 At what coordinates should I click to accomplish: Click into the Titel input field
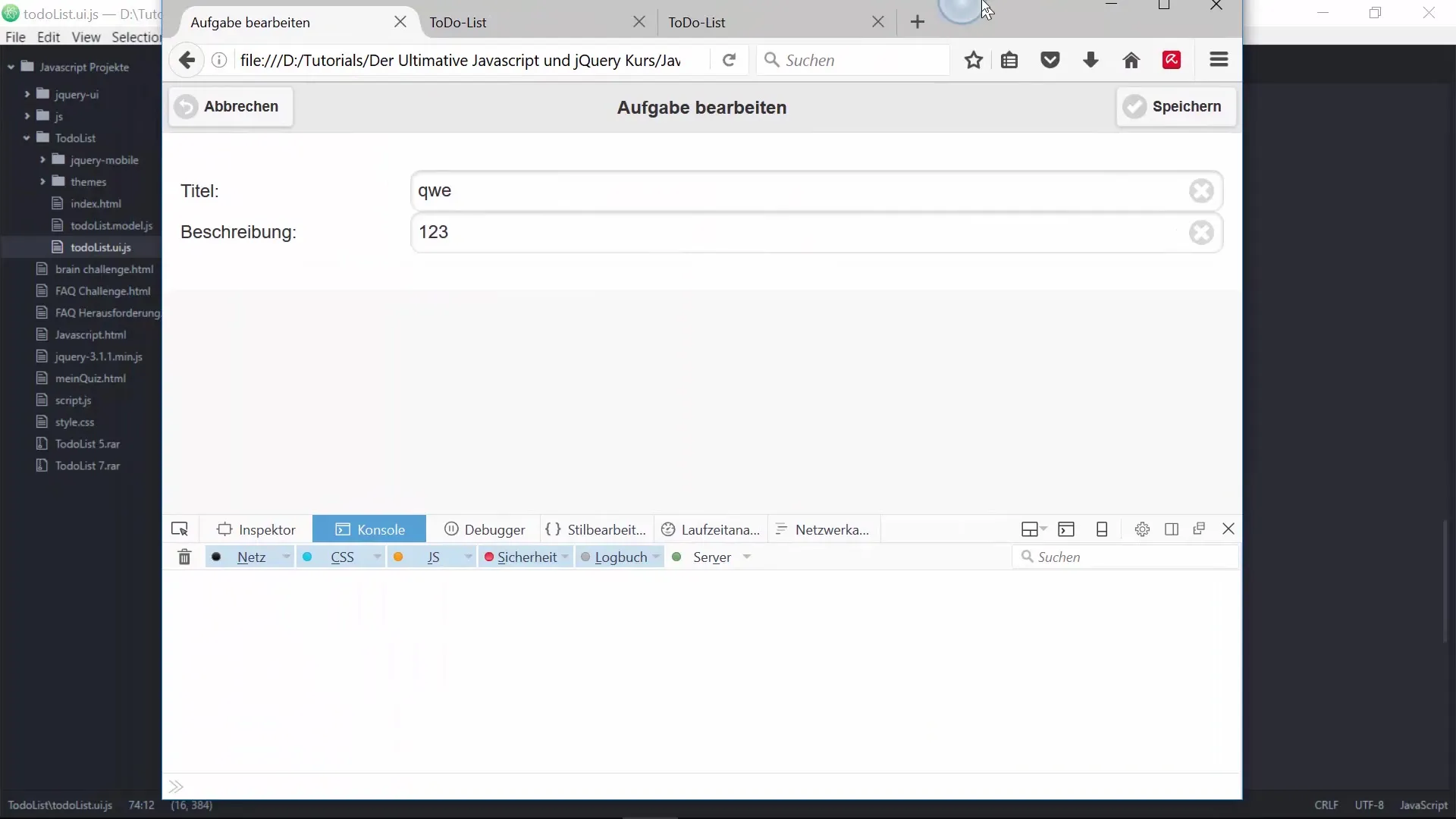pos(816,191)
